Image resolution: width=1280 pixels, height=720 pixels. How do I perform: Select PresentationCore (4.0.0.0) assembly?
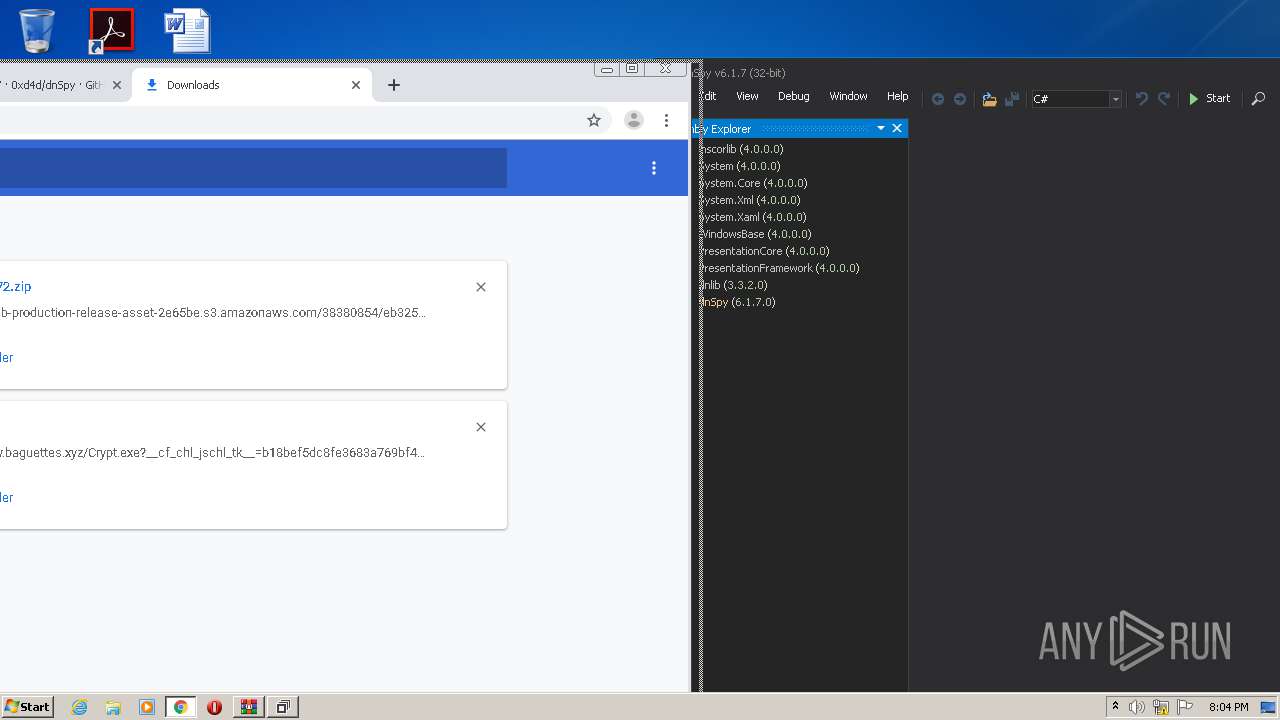coord(765,251)
